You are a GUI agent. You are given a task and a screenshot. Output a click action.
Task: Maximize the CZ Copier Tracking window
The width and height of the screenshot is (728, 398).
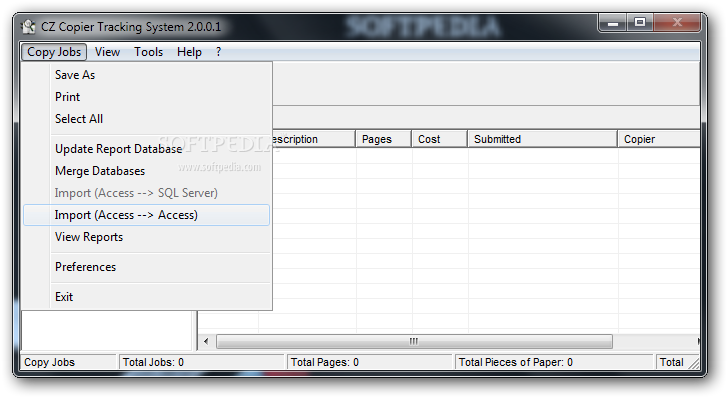(640, 22)
